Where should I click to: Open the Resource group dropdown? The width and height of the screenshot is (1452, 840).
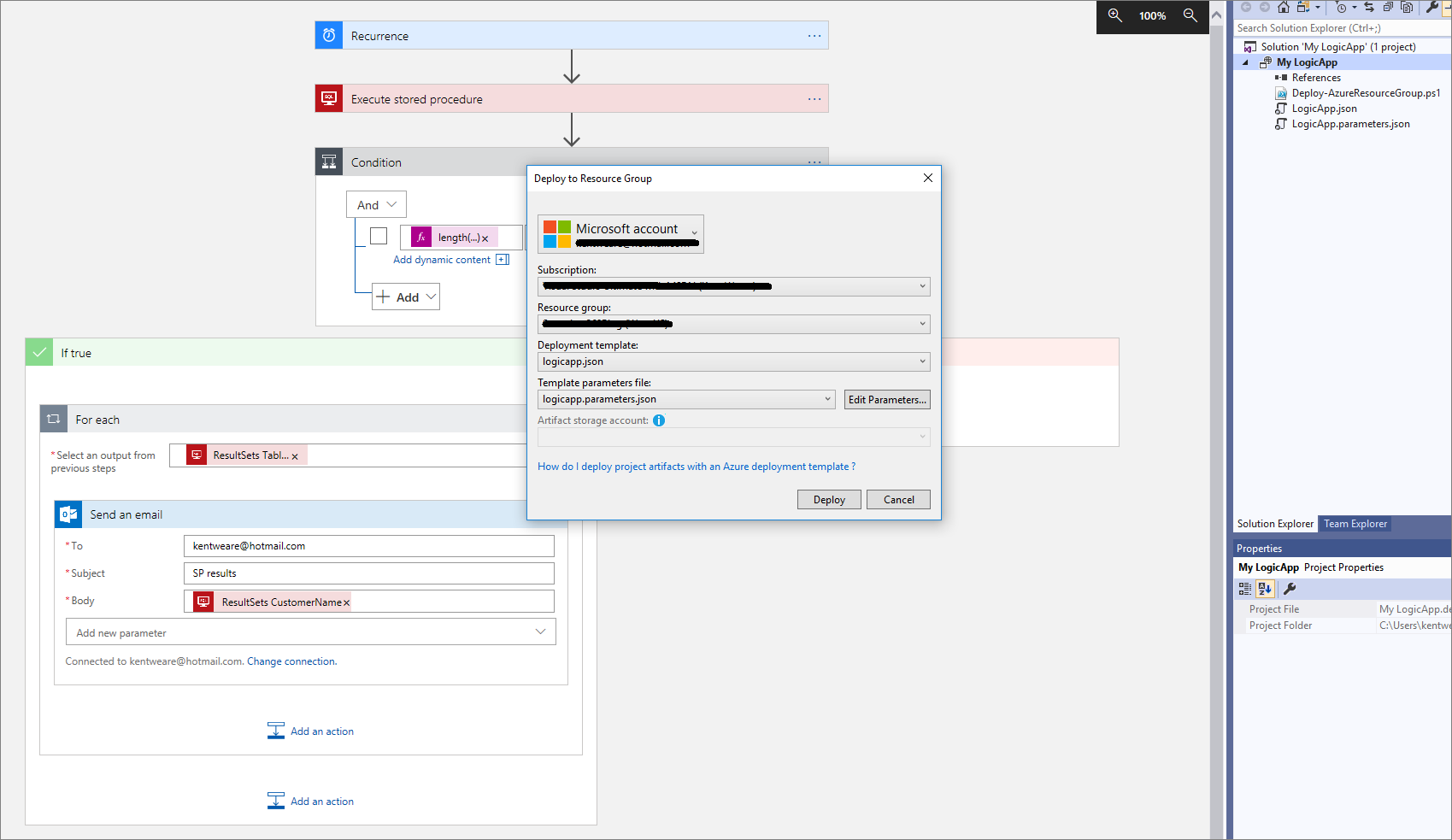click(x=733, y=324)
